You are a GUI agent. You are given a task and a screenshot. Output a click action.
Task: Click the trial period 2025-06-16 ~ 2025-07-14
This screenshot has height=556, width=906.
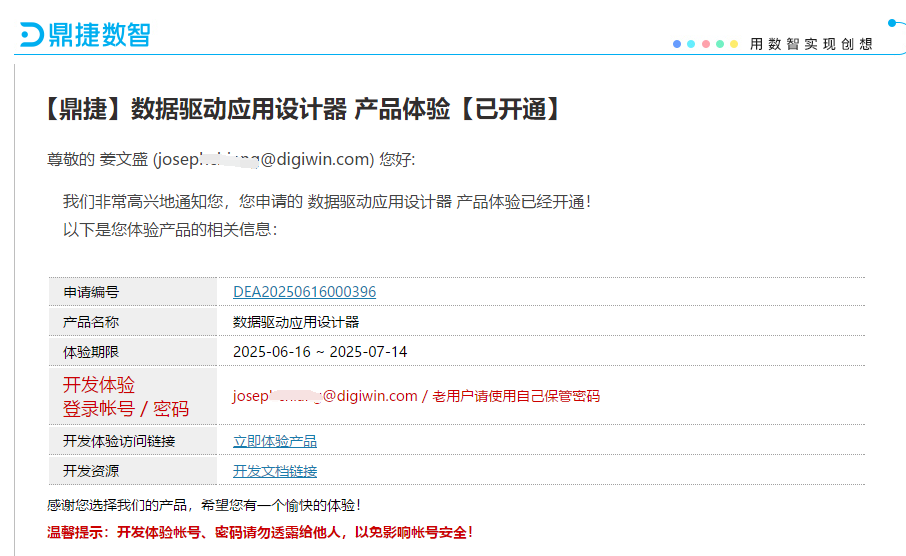[320, 352]
